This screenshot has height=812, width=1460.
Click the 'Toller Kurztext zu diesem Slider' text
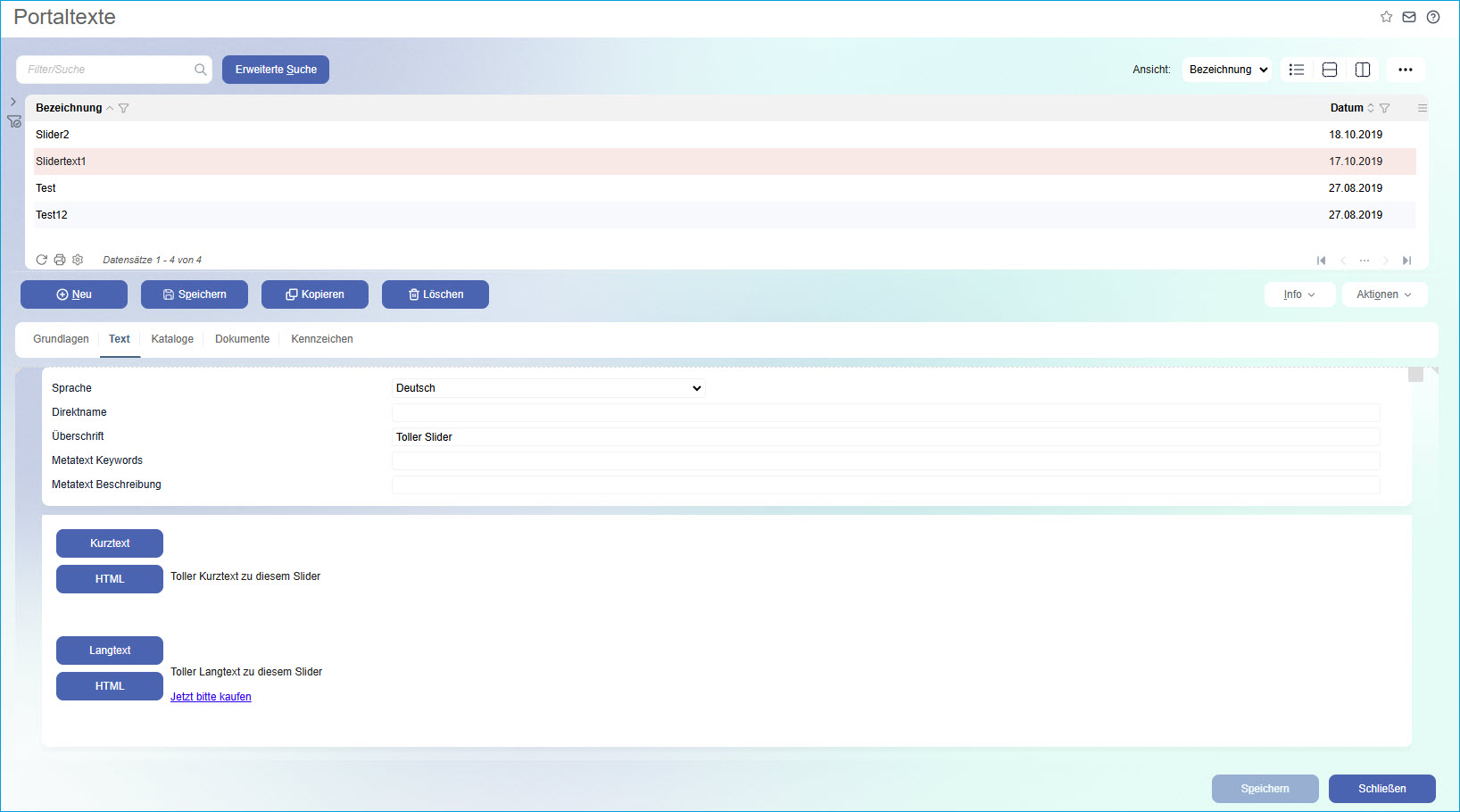(x=245, y=576)
